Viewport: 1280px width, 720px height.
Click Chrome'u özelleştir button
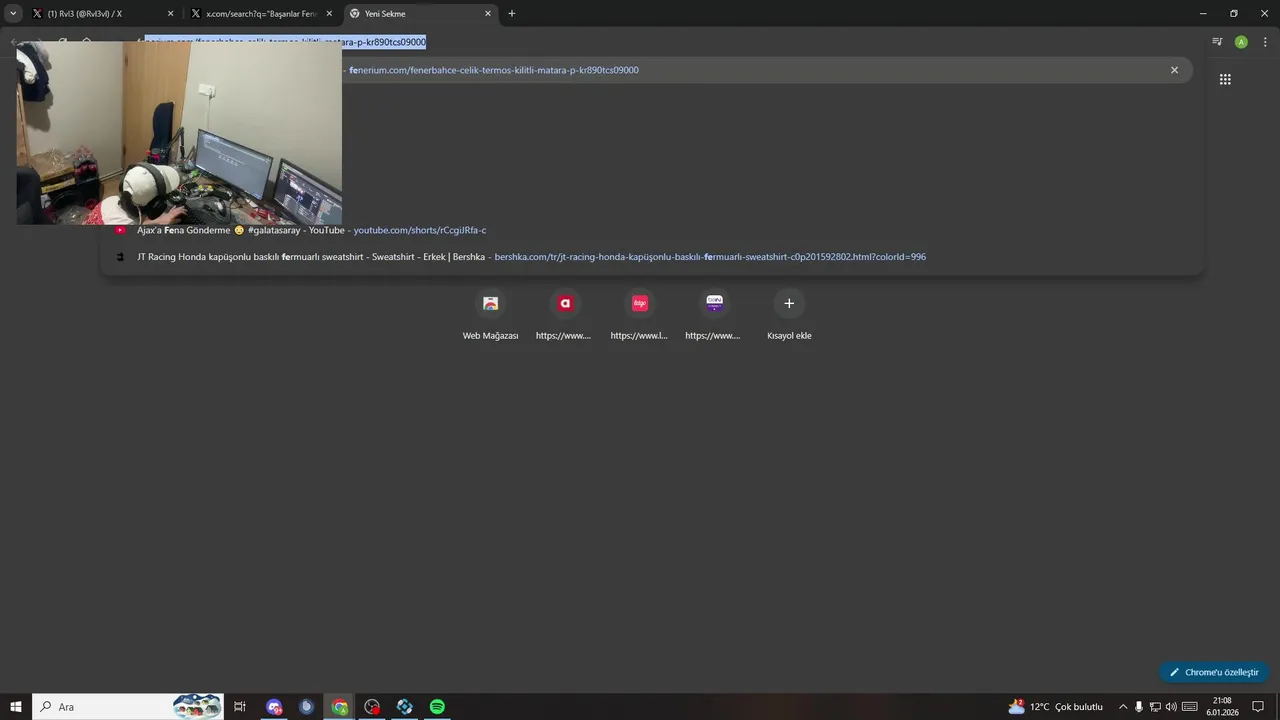tap(1214, 672)
